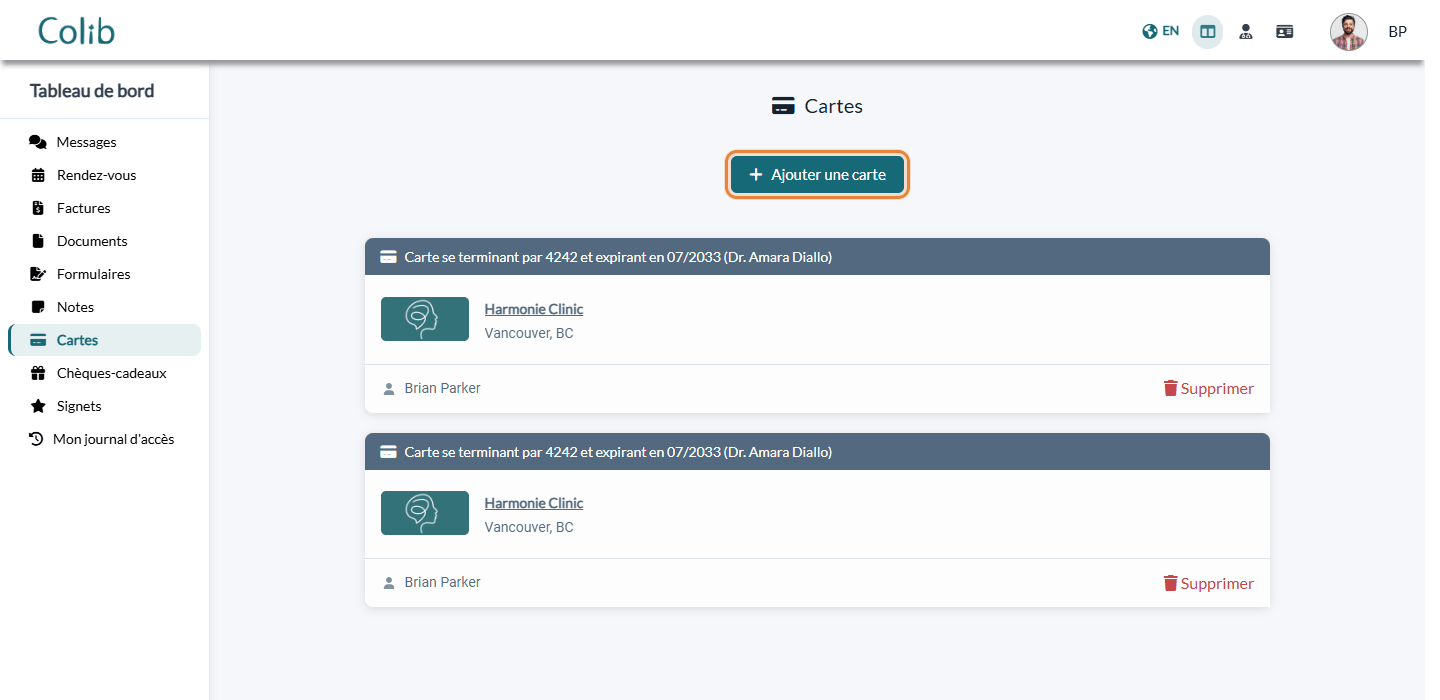The width and height of the screenshot is (1440, 700).
Task: Switch language with the EN globe icon
Action: [x=1160, y=31]
